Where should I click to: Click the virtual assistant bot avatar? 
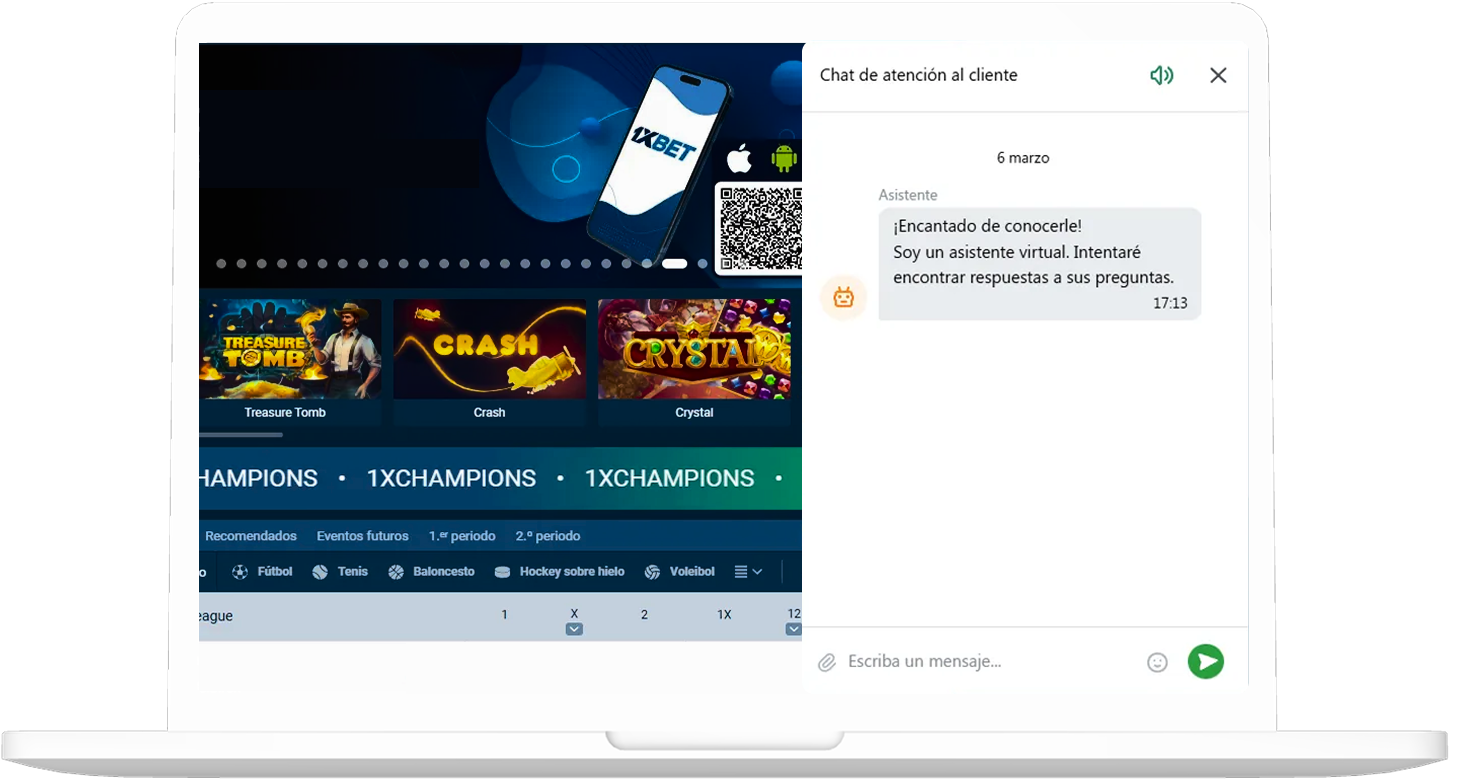pos(844,297)
